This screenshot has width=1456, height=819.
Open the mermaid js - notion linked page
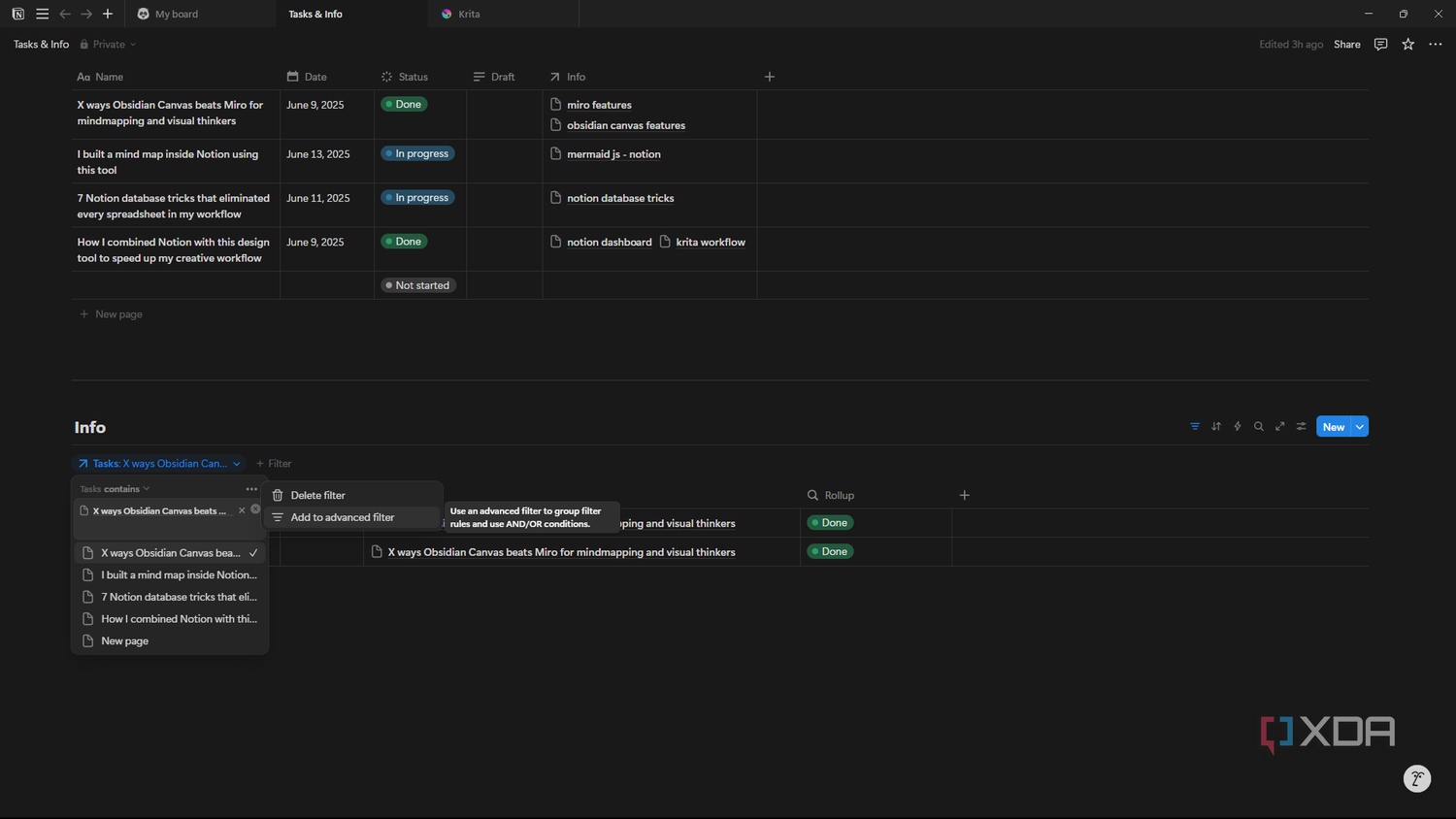coord(613,154)
